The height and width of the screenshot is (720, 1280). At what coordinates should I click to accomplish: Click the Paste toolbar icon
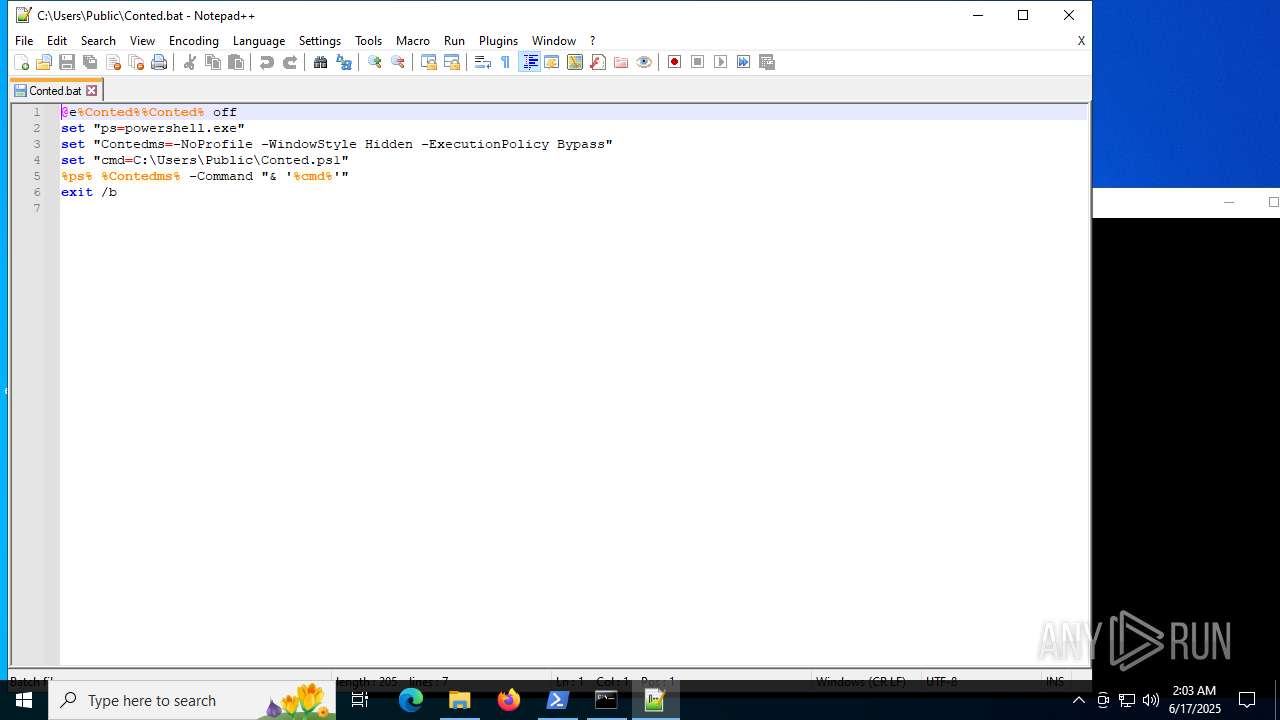coord(236,62)
